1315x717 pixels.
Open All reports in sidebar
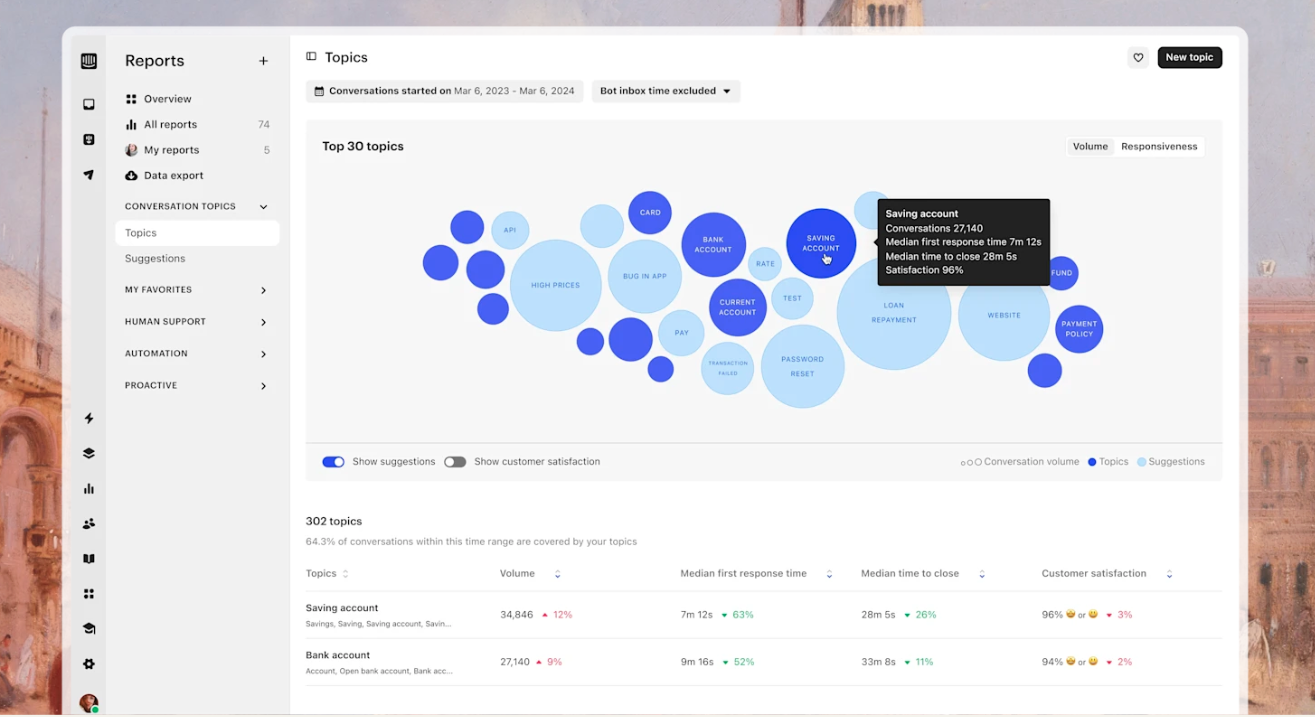[170, 125]
